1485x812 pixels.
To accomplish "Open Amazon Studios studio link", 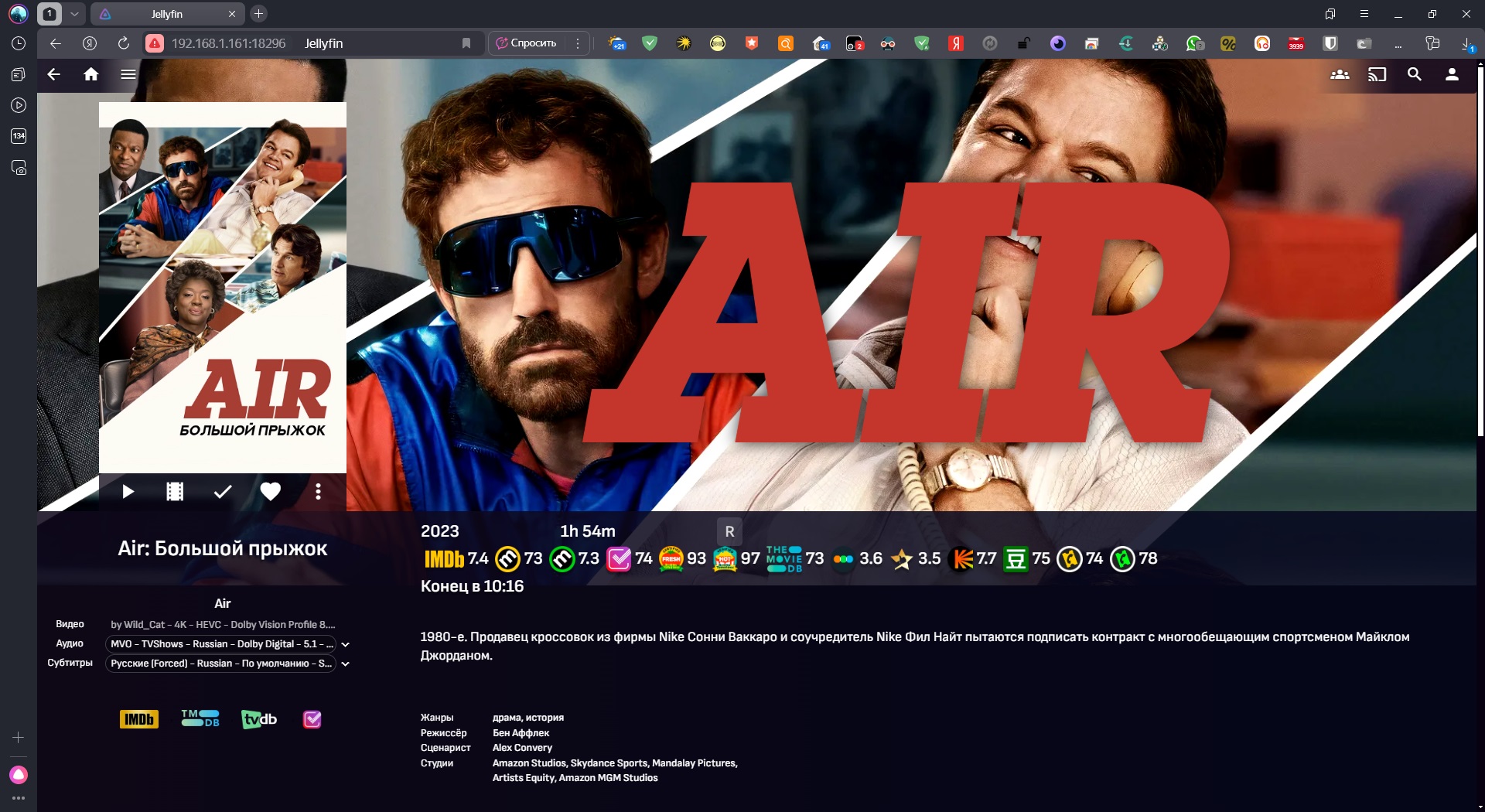I will 529,763.
